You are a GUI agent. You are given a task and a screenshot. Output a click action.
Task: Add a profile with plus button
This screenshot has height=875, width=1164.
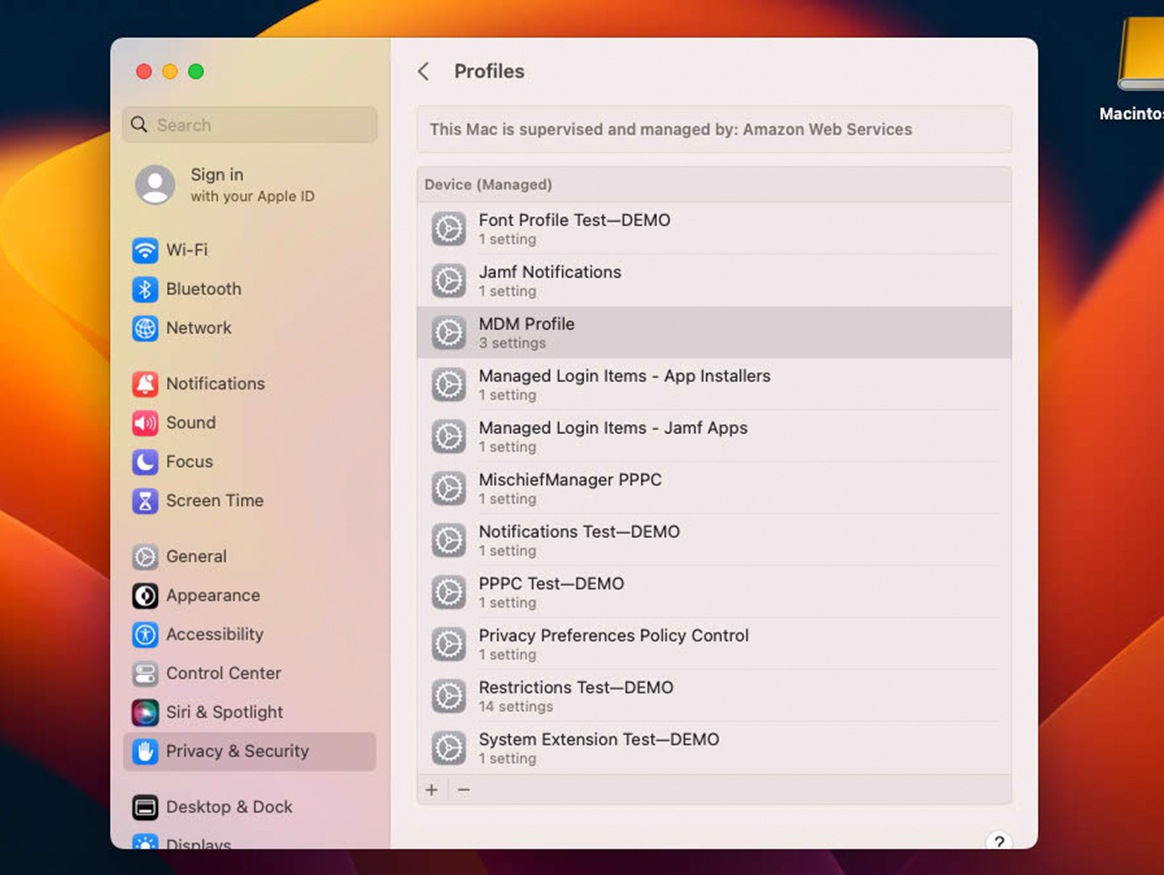pos(432,790)
